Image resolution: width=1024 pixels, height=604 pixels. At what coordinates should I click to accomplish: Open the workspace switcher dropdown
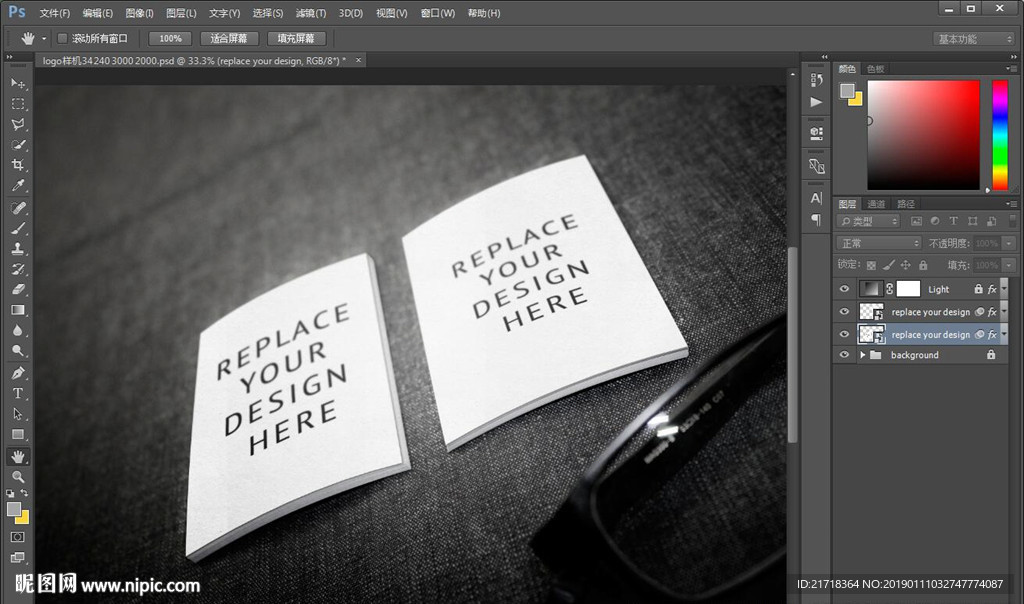[x=974, y=39]
